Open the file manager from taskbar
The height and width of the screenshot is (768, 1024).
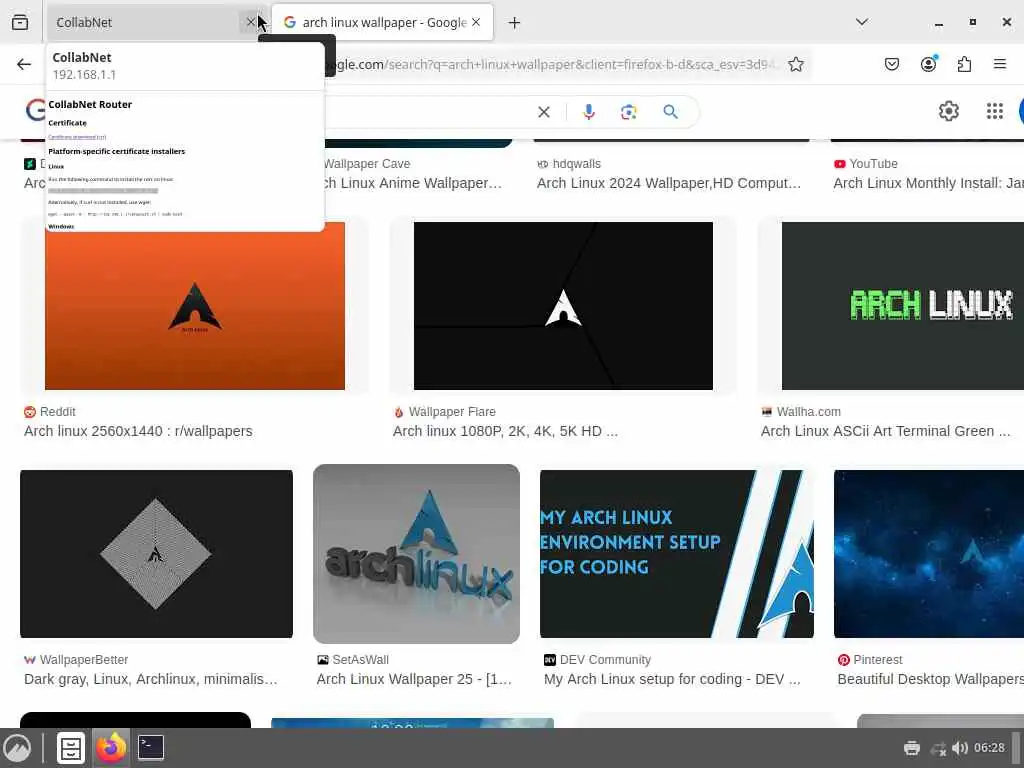(71, 748)
